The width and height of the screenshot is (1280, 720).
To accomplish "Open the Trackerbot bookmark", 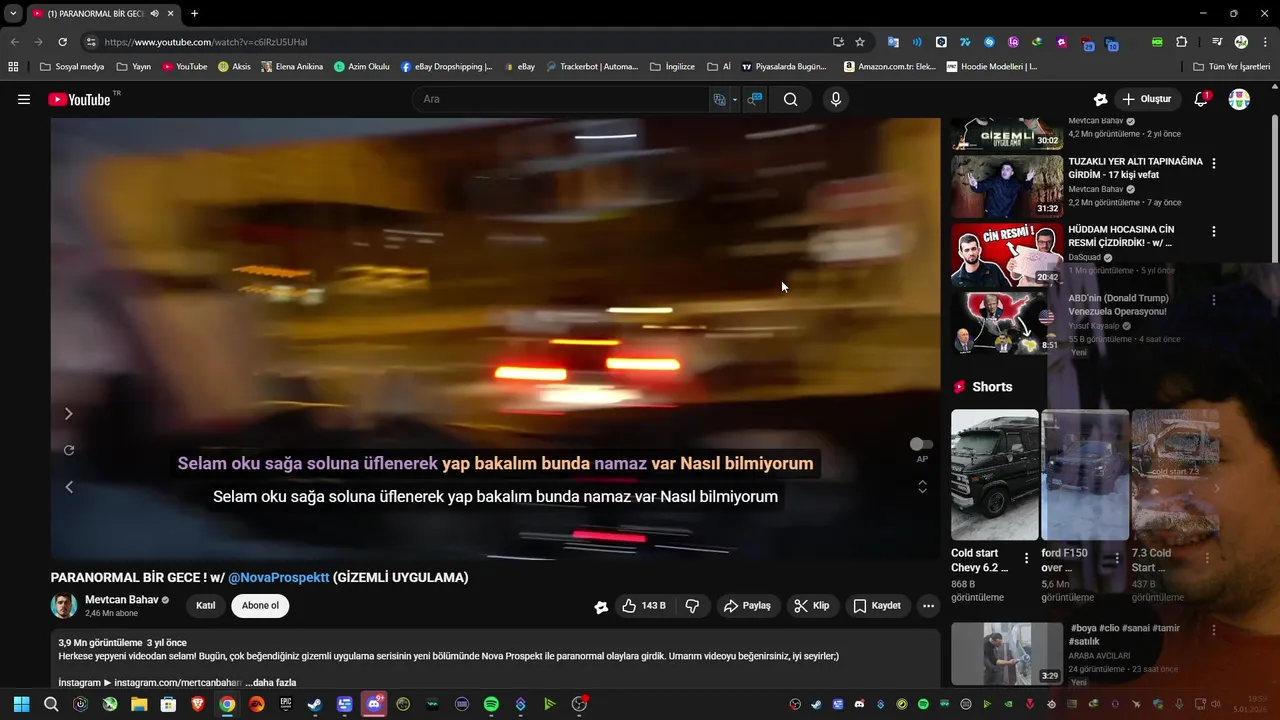I will tap(592, 67).
